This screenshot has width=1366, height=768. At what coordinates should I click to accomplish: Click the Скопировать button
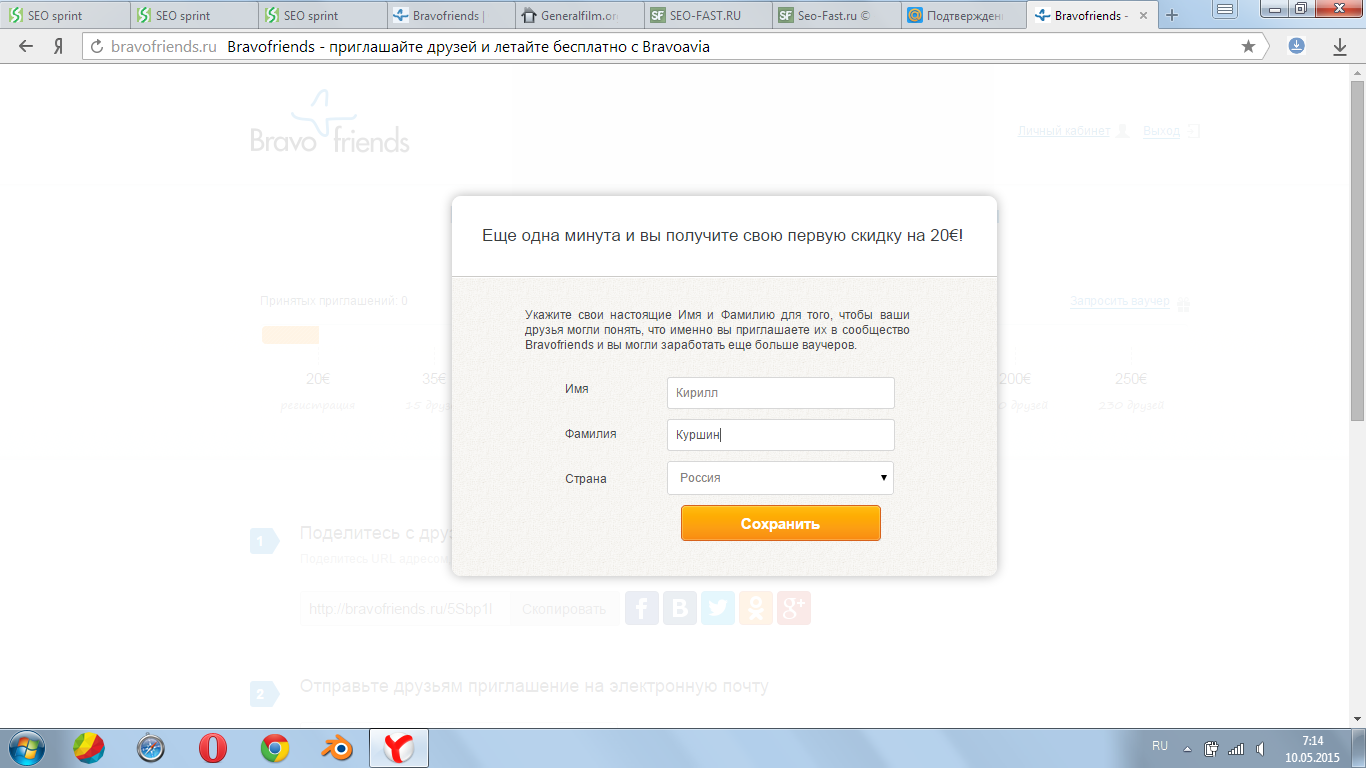click(x=564, y=609)
